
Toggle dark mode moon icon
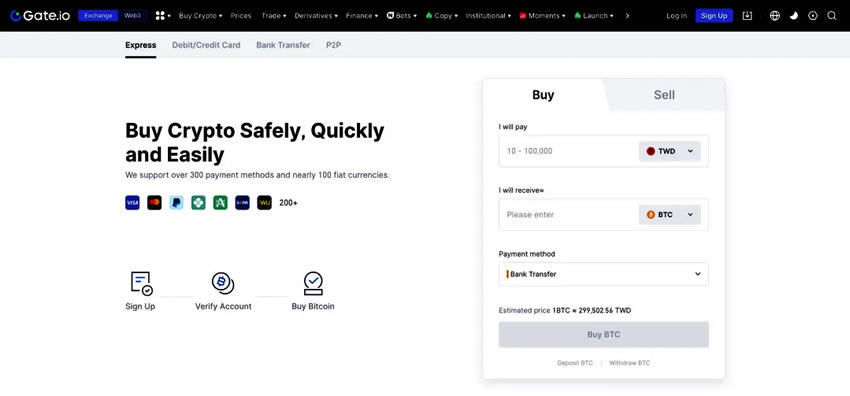click(x=794, y=16)
